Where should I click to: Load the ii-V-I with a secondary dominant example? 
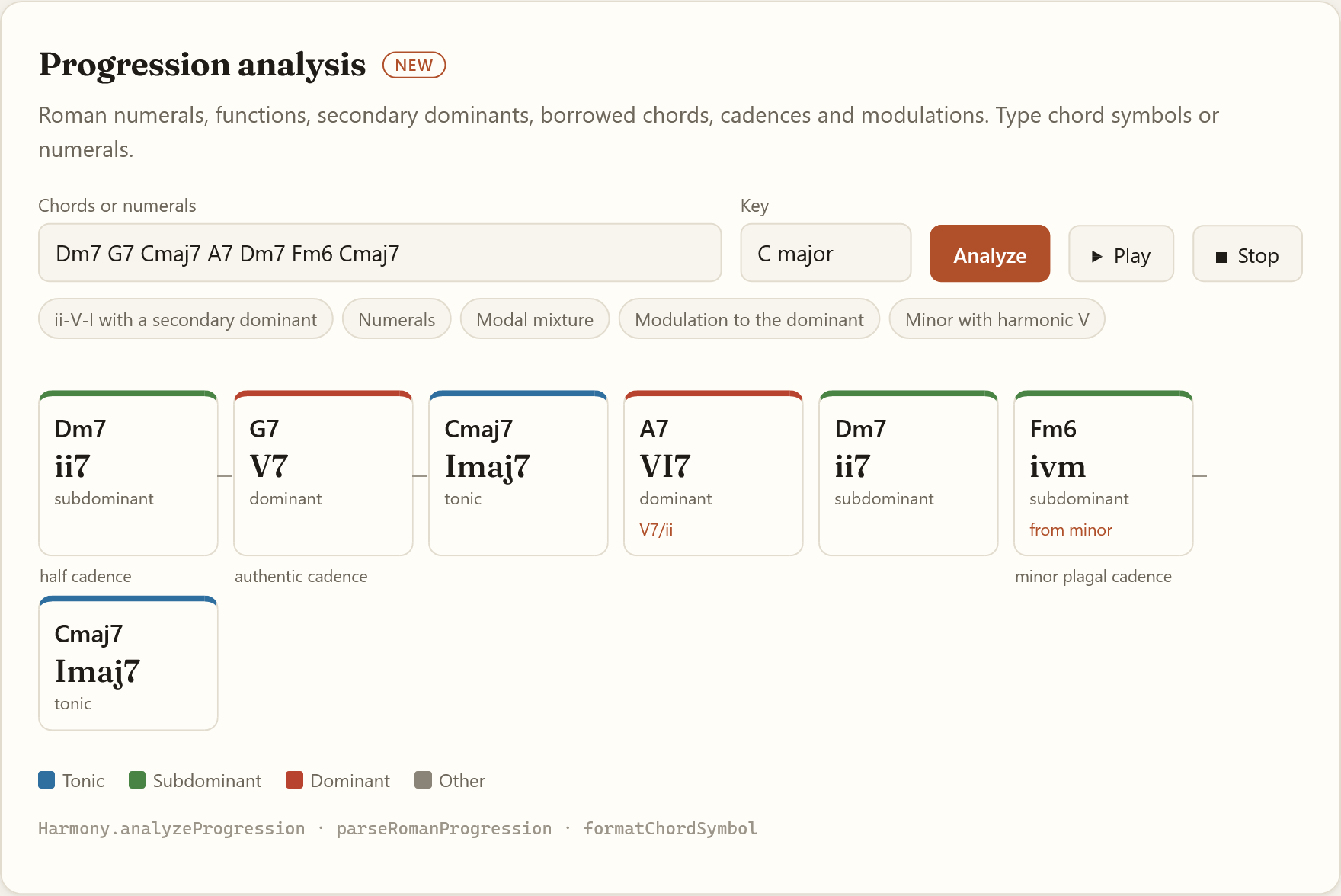click(x=186, y=318)
